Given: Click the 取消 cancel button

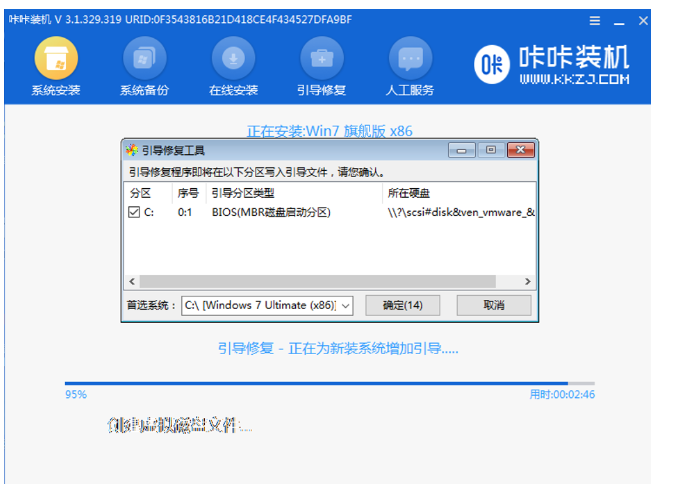Looking at the screenshot, I should 494,305.
